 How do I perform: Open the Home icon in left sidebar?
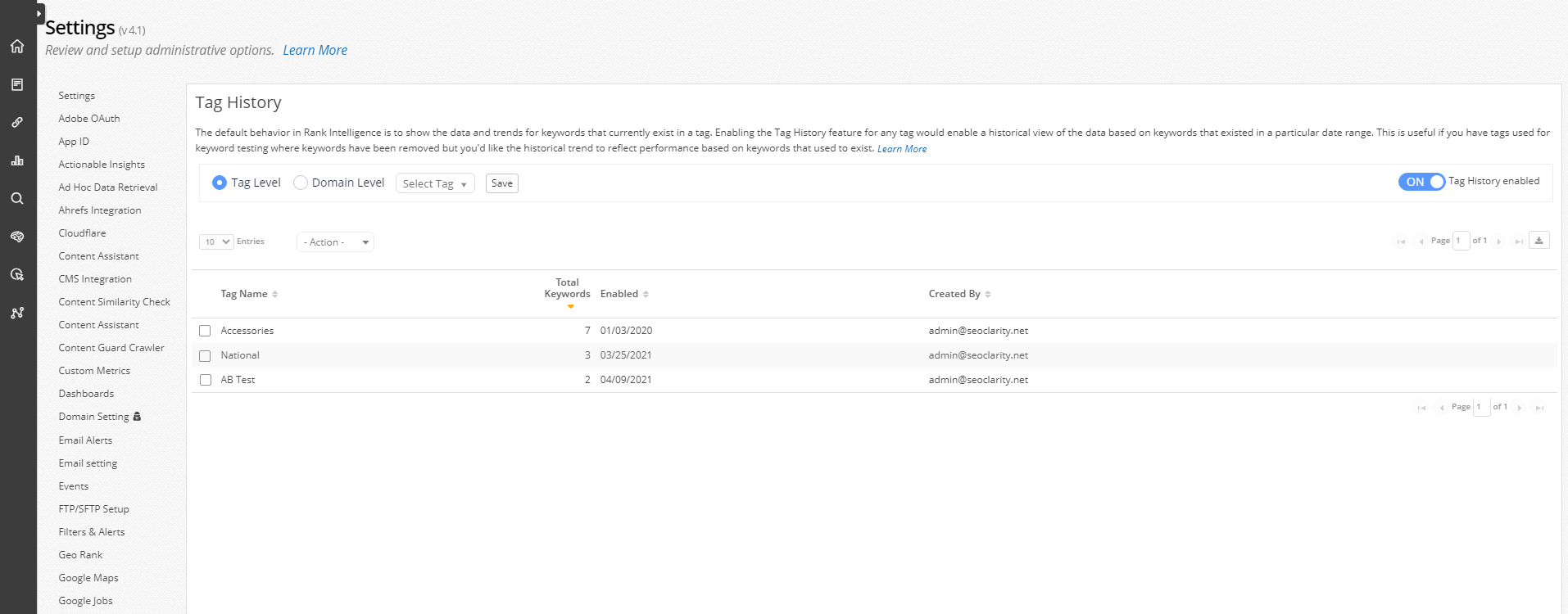[x=17, y=47]
